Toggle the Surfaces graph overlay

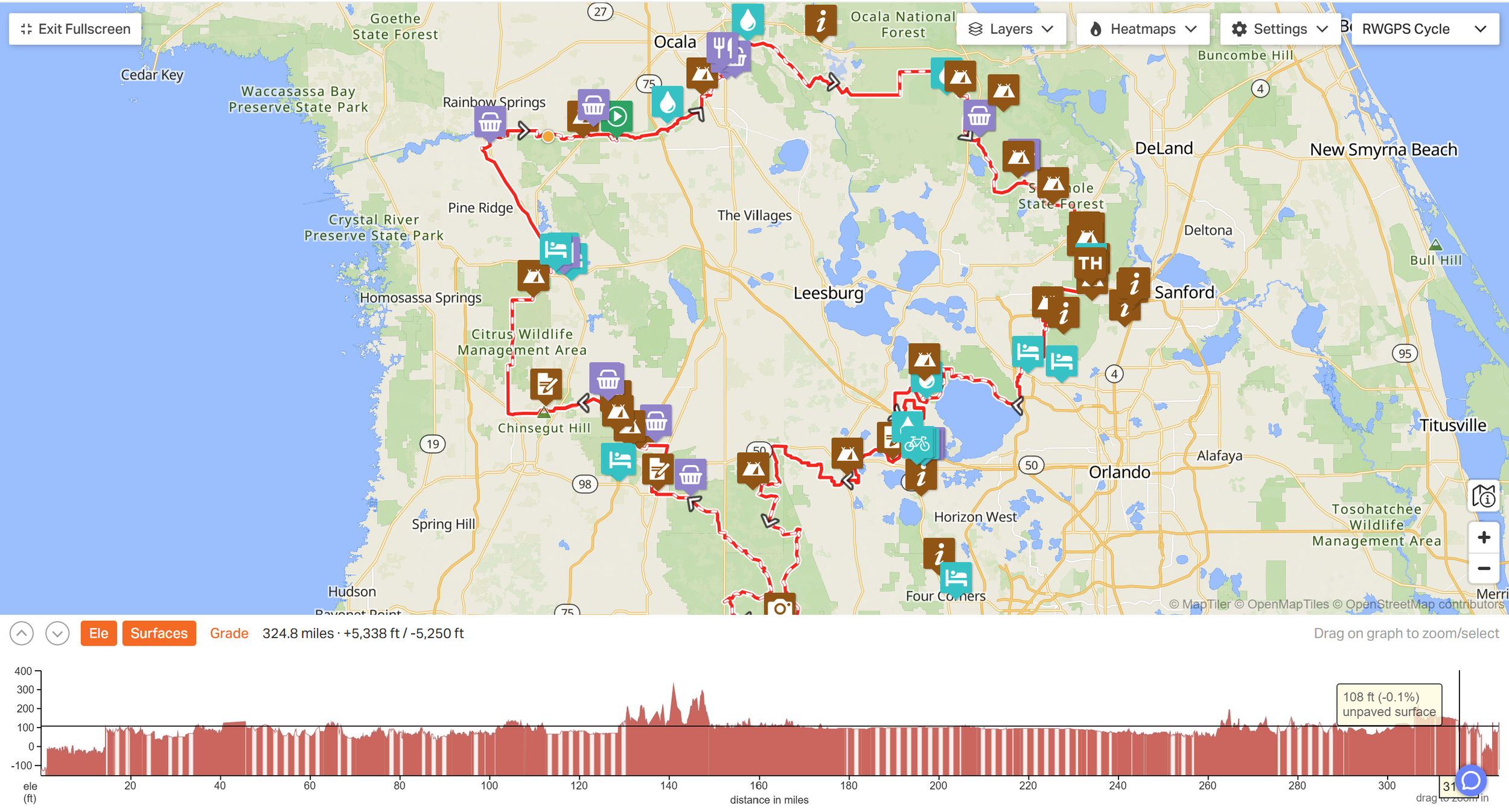[159, 633]
